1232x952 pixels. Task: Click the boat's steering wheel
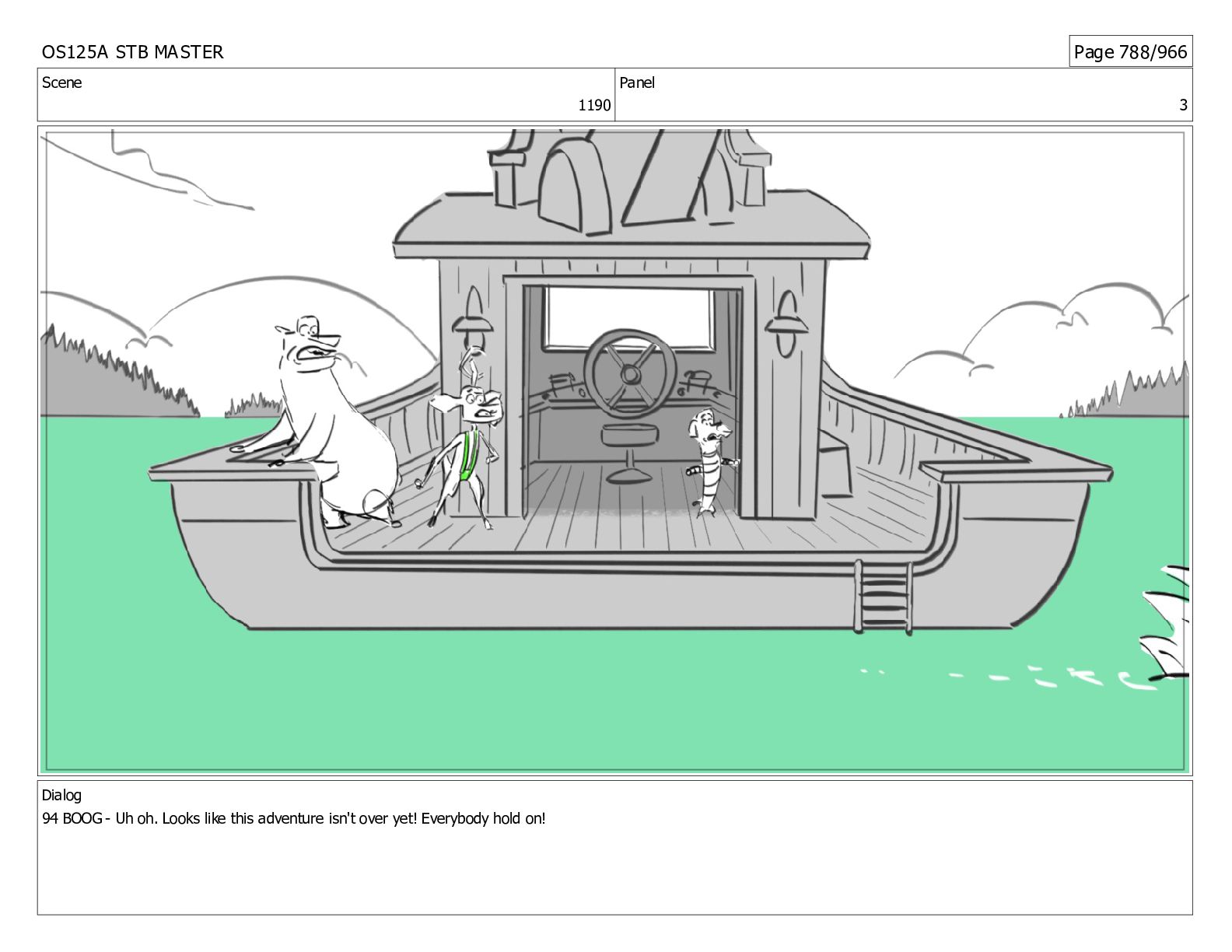tap(631, 373)
